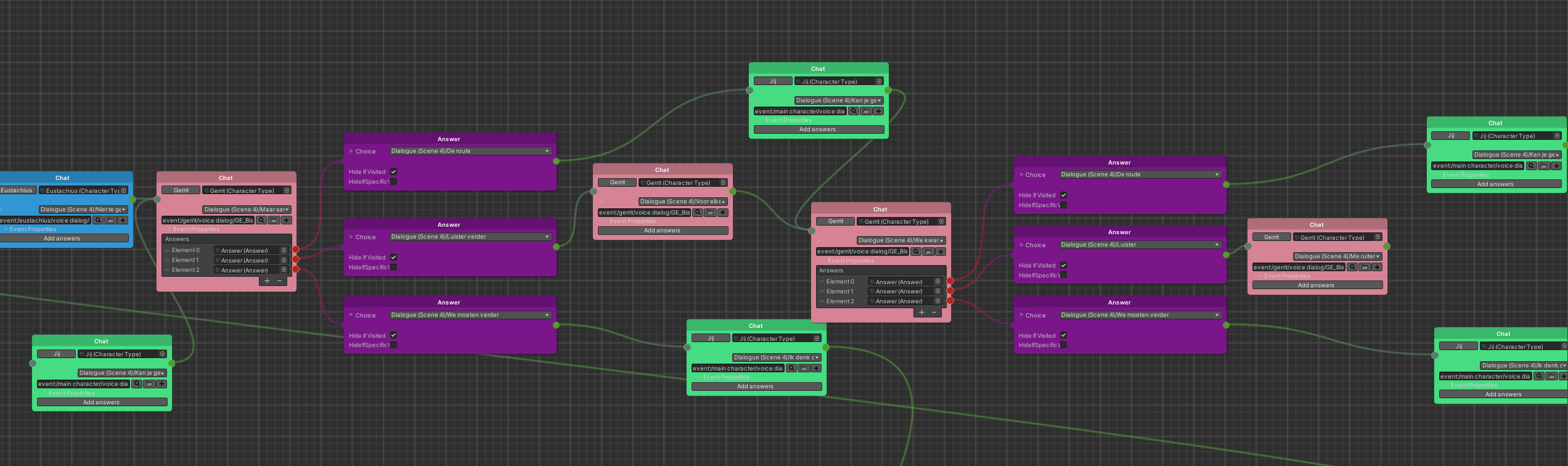Image resolution: width=1568 pixels, height=466 pixels.
Task: Click folder icon in 'We kwar' Gerrit node
Action: [x=928, y=251]
